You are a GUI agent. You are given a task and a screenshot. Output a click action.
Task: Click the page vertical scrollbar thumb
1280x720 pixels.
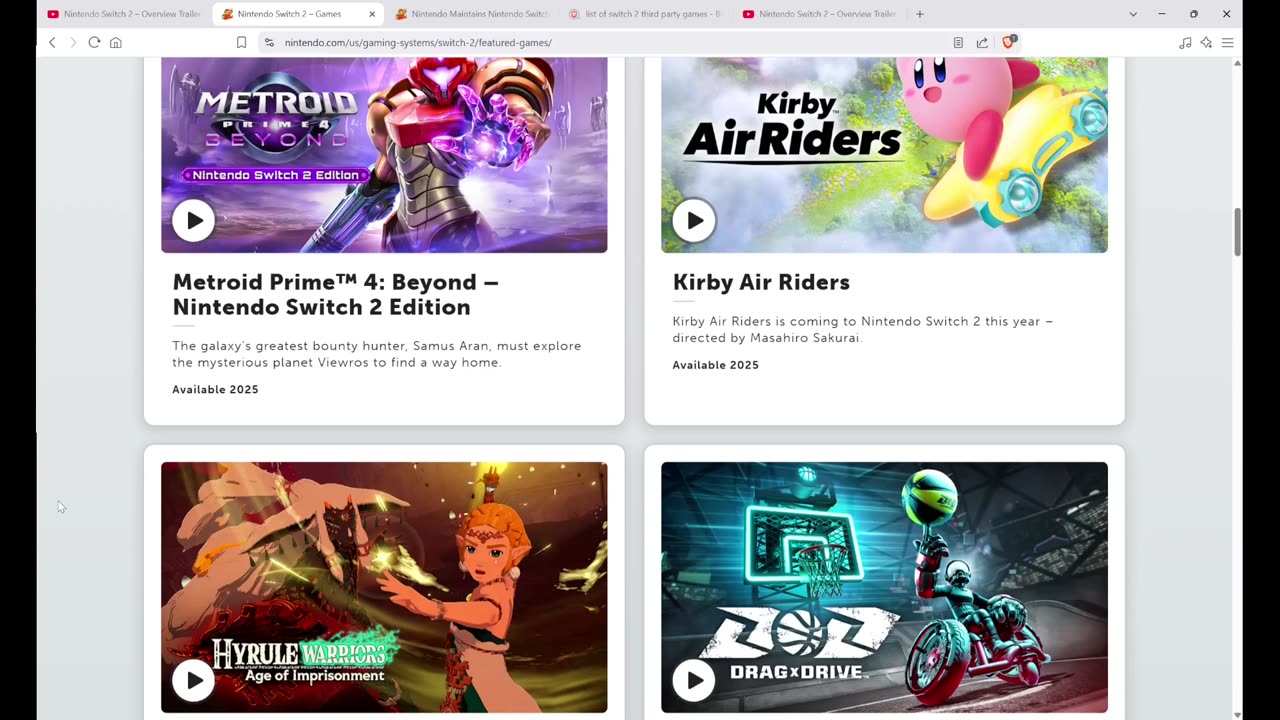click(1237, 232)
